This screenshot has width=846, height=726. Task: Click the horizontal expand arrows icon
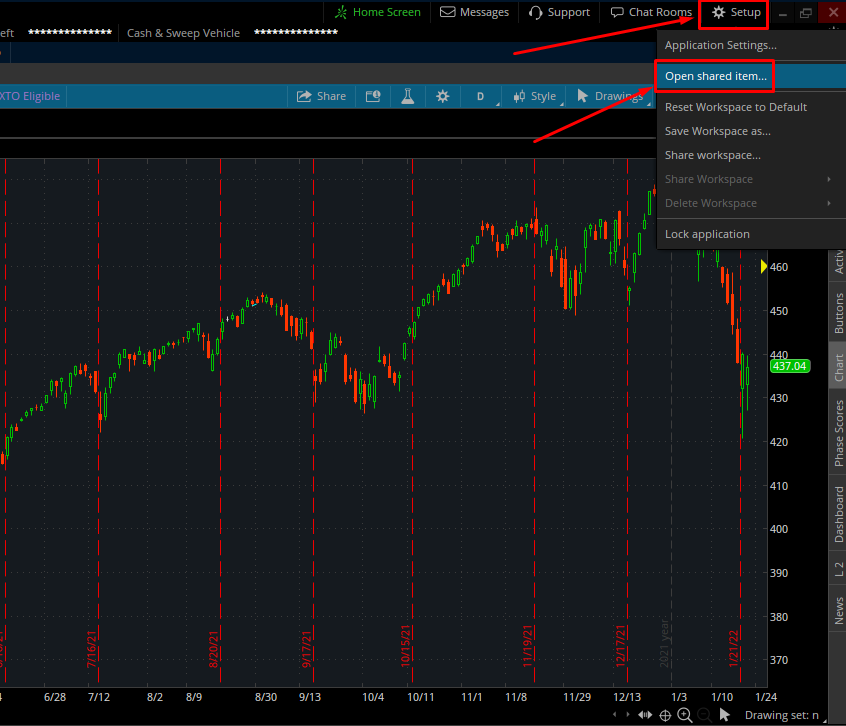point(645,715)
